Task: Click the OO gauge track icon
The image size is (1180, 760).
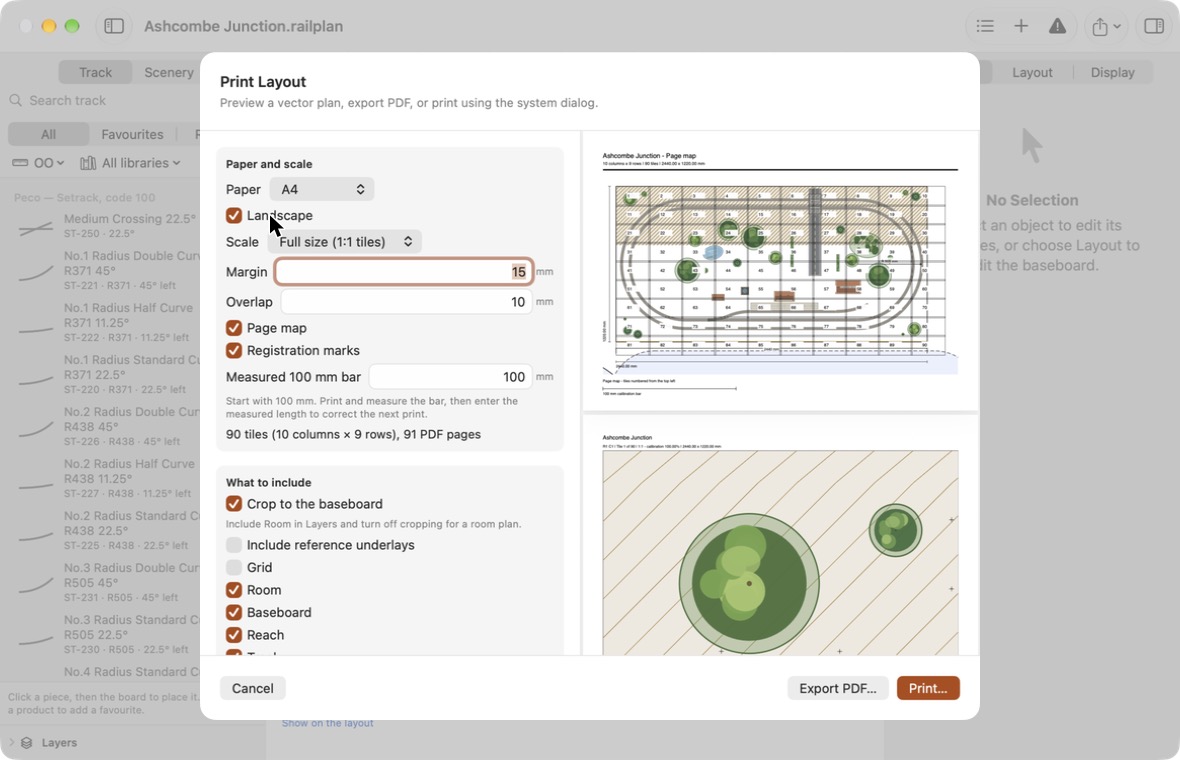Action: click(x=20, y=163)
